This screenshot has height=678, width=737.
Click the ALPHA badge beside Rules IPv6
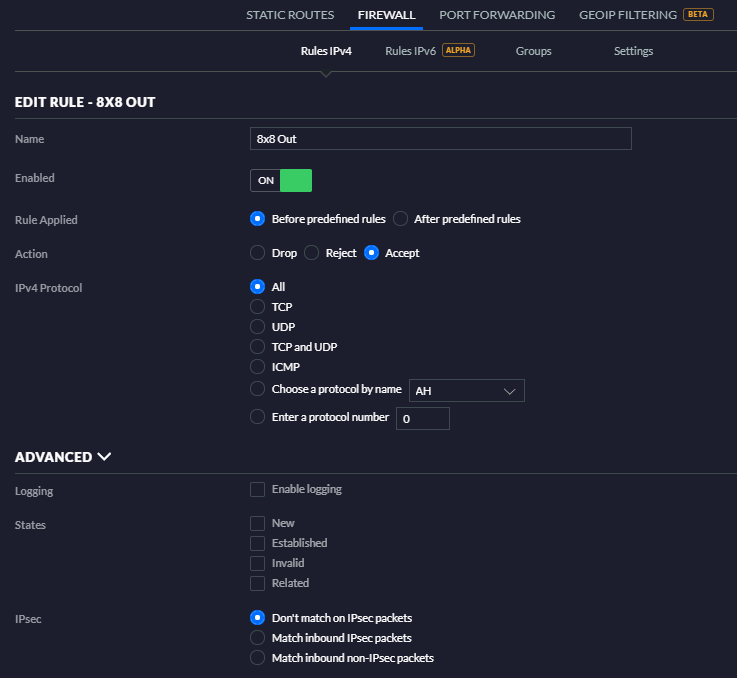point(458,50)
